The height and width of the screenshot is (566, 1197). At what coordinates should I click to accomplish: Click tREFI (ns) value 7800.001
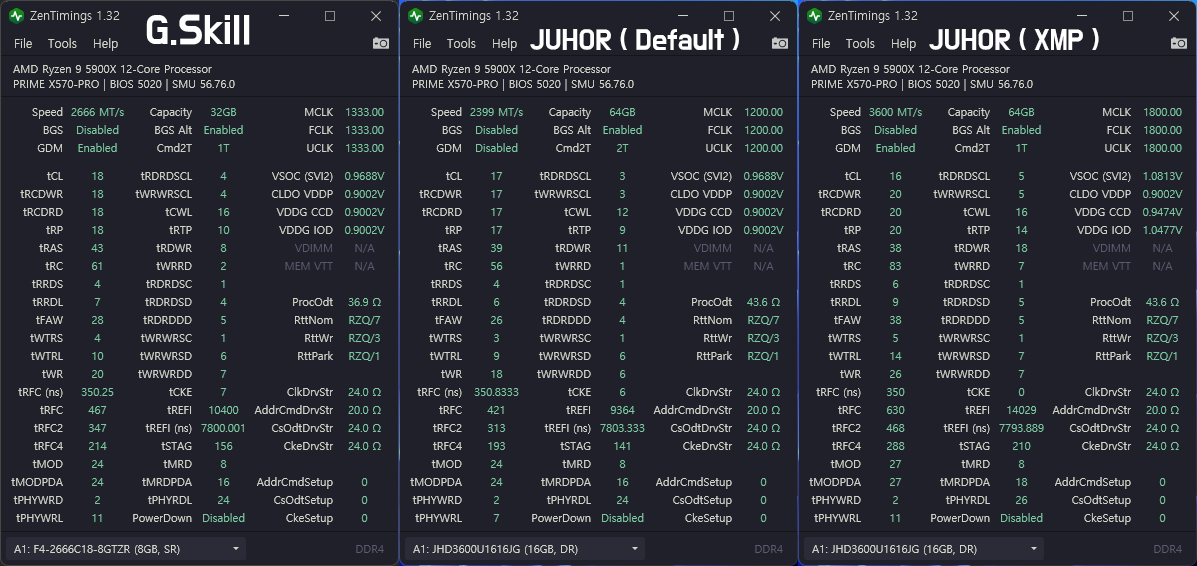click(223, 429)
